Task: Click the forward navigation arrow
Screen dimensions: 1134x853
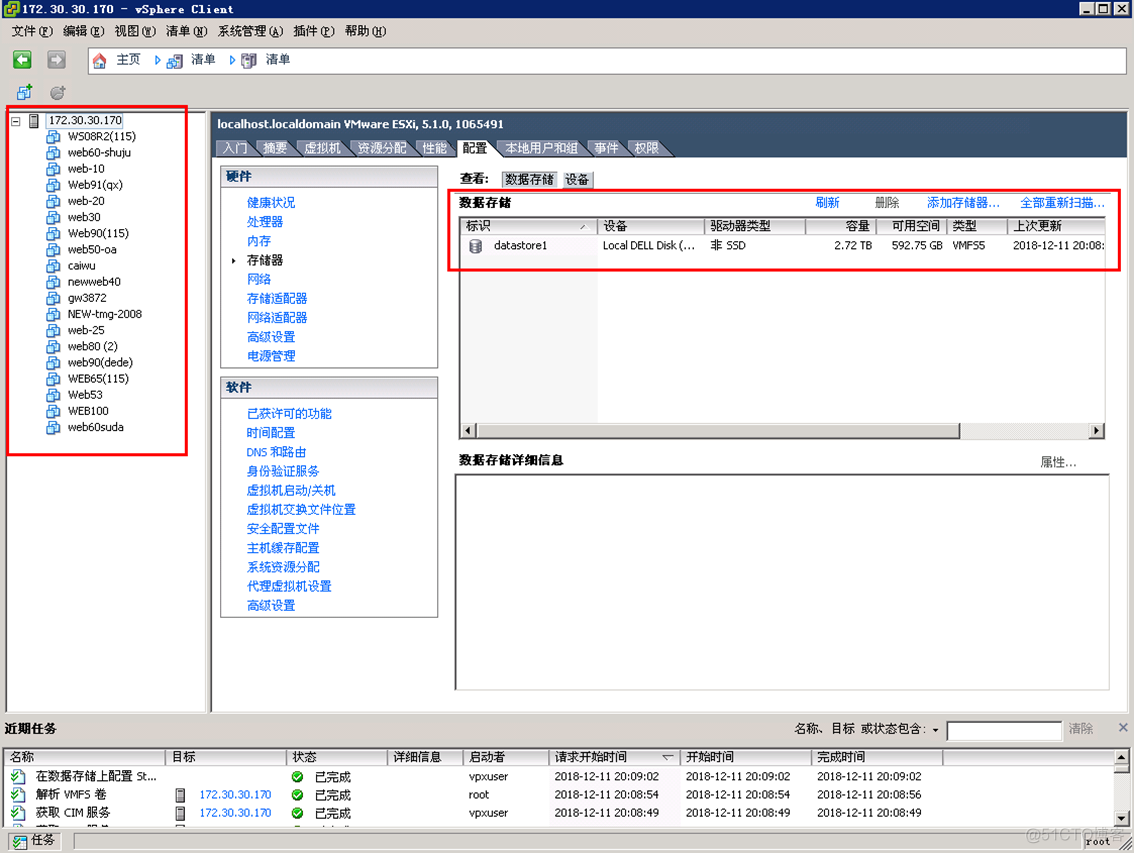Action: [x=56, y=59]
